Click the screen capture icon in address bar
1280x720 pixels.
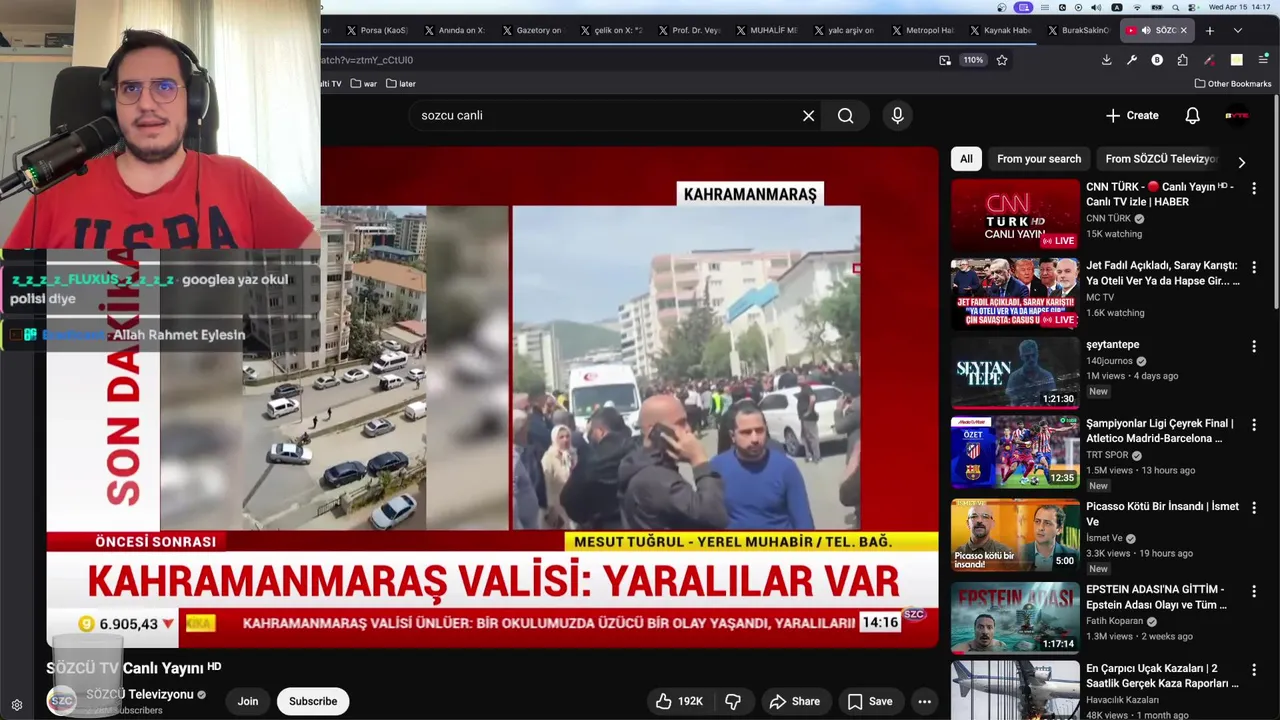point(945,60)
